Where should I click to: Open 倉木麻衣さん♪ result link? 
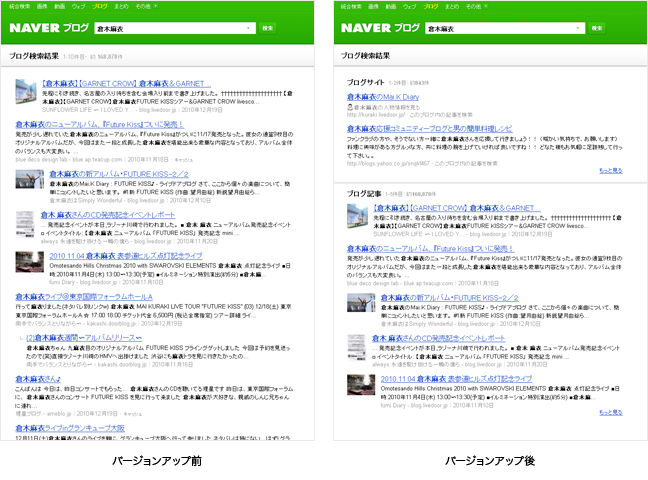[38, 379]
